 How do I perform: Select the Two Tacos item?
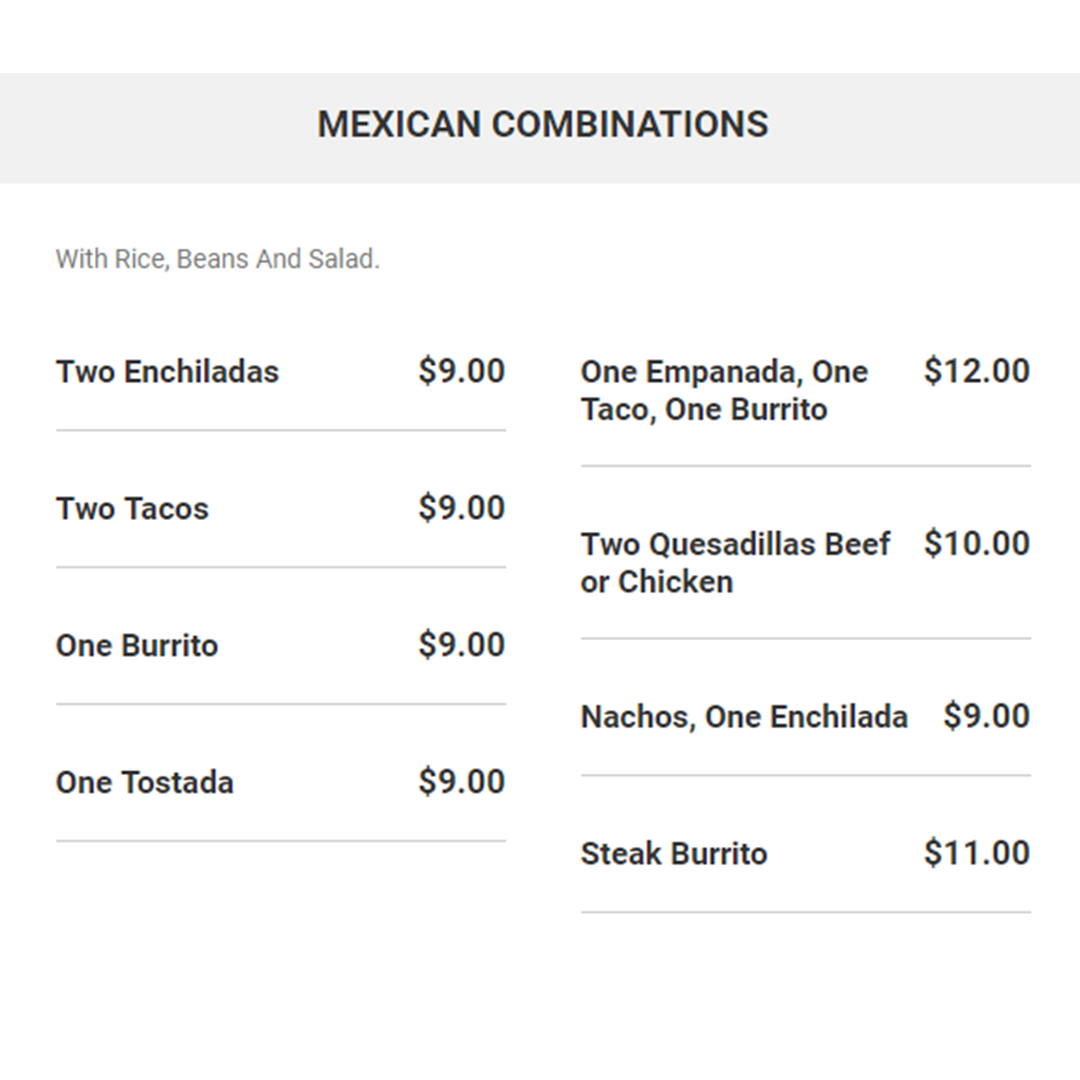(132, 509)
